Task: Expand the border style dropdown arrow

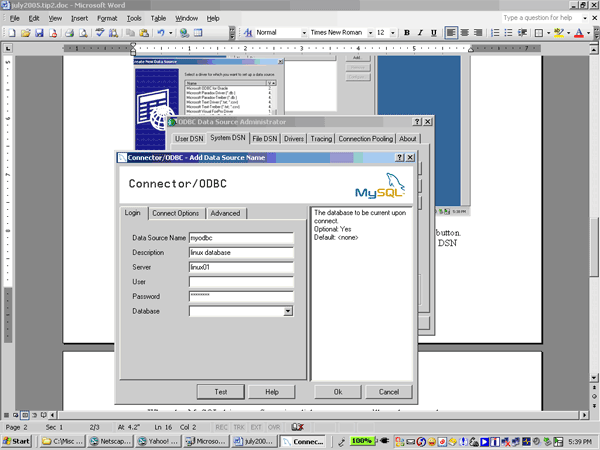Action: (x=548, y=33)
